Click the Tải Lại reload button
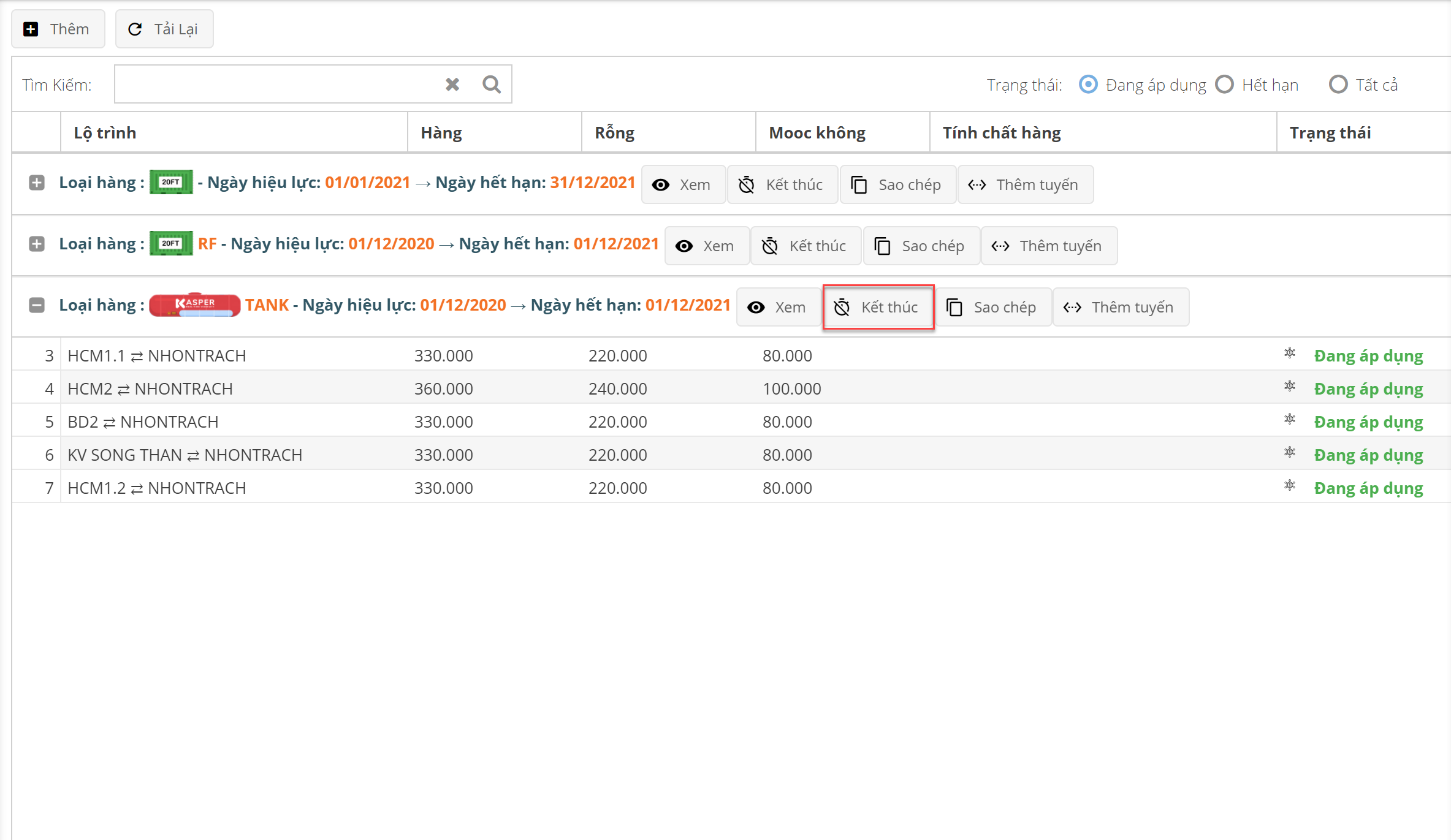1451x840 pixels. [164, 29]
